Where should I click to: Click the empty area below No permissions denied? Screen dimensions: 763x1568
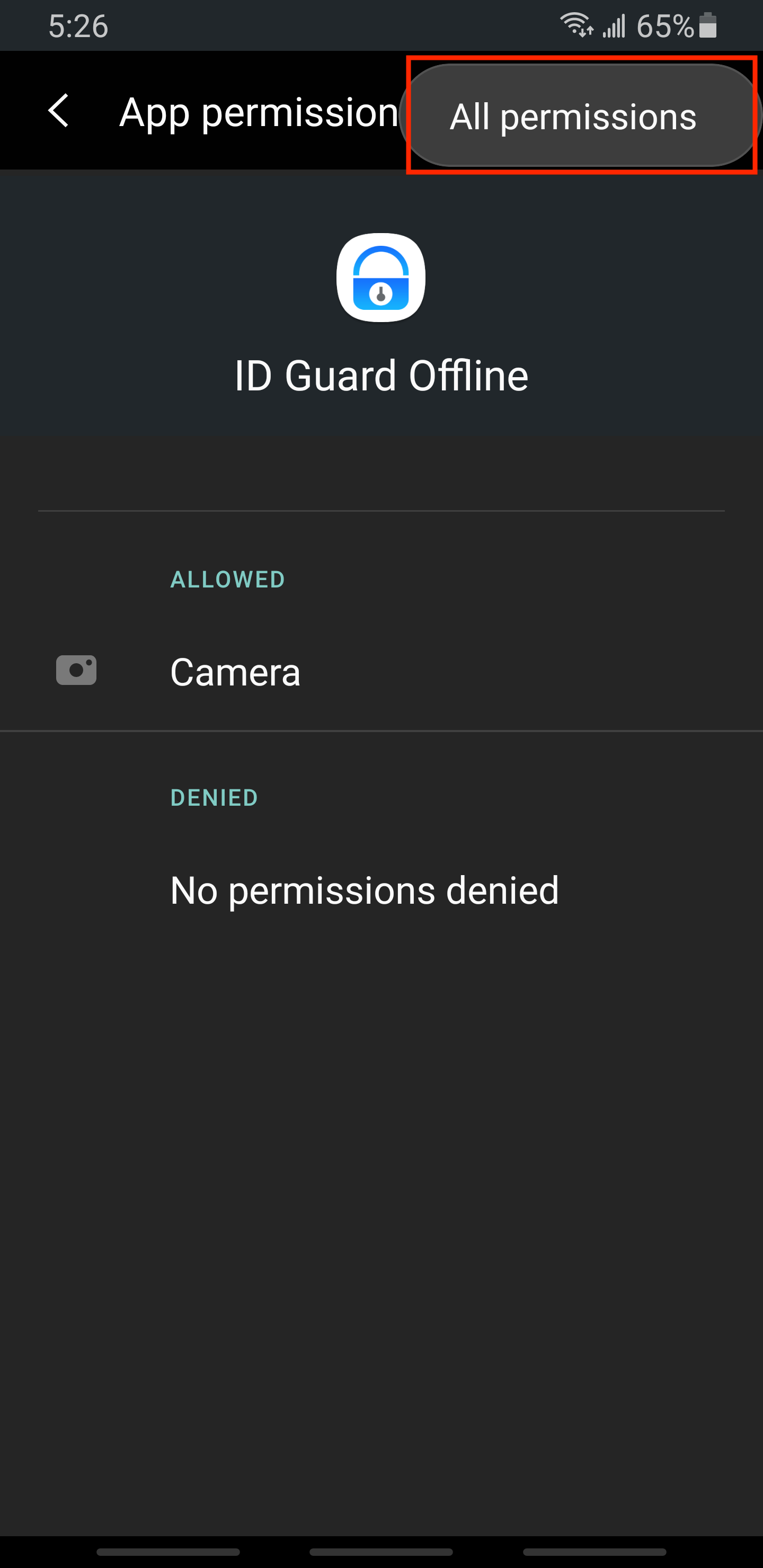point(381,1217)
